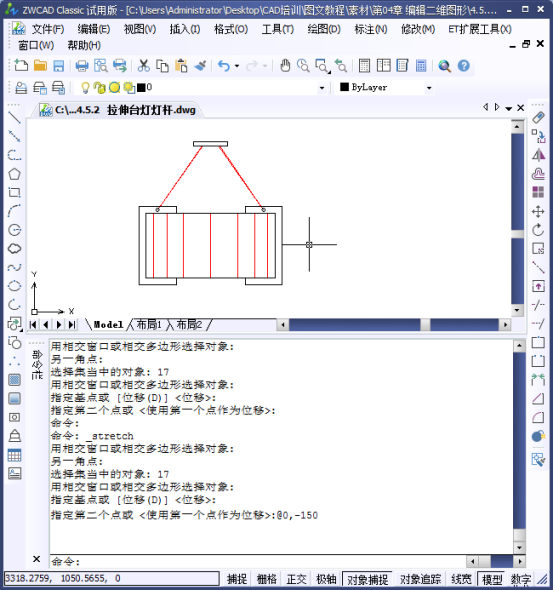Select the Erase tool in modify toolbar
554x590 pixels.
538,118
